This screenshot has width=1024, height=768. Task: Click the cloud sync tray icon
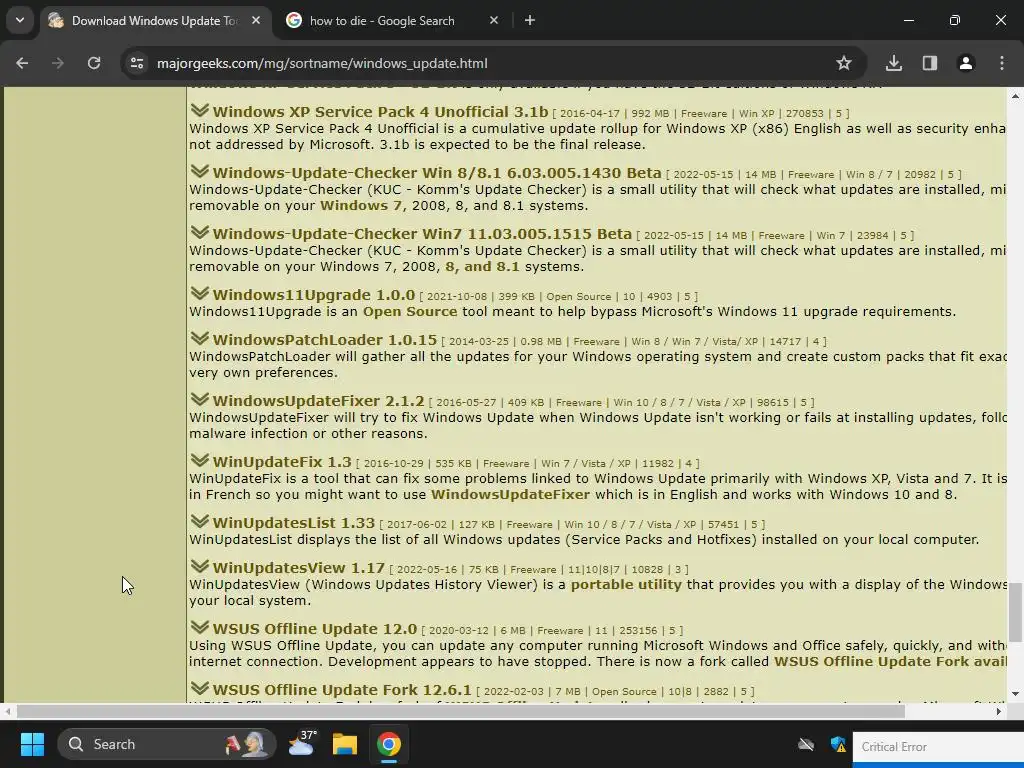point(807,744)
